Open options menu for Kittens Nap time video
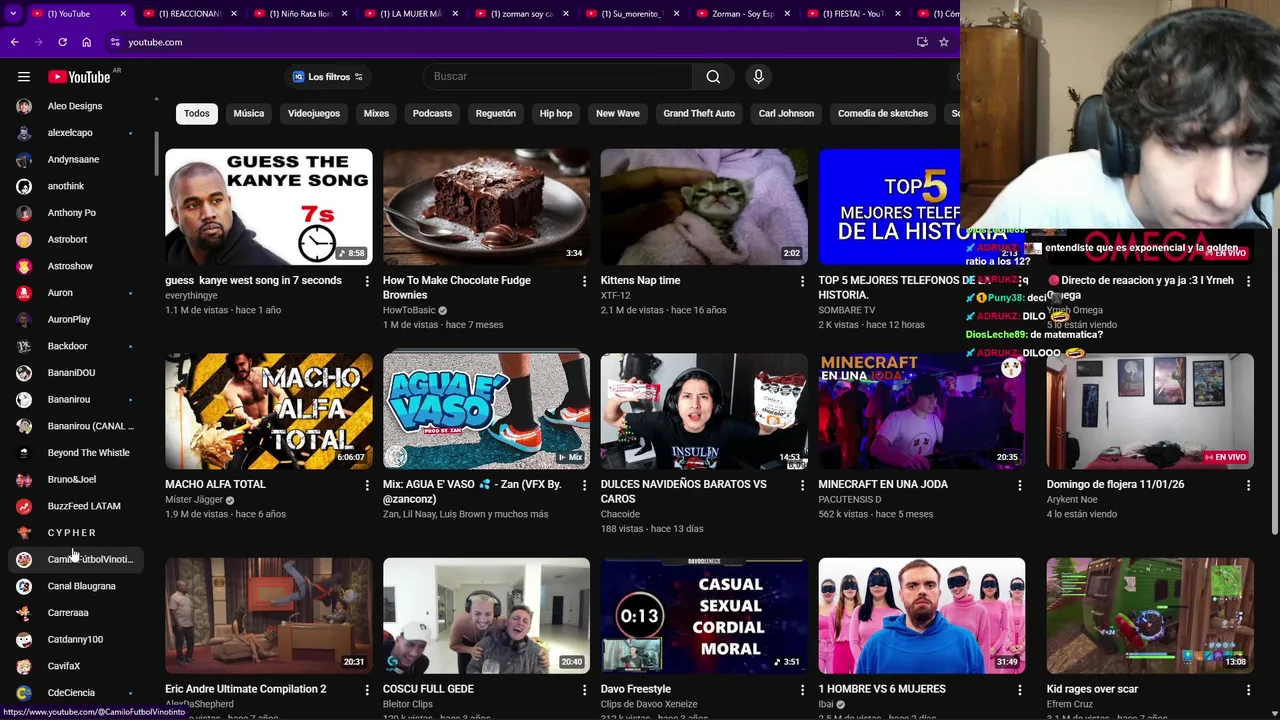The image size is (1280, 720). click(x=802, y=281)
